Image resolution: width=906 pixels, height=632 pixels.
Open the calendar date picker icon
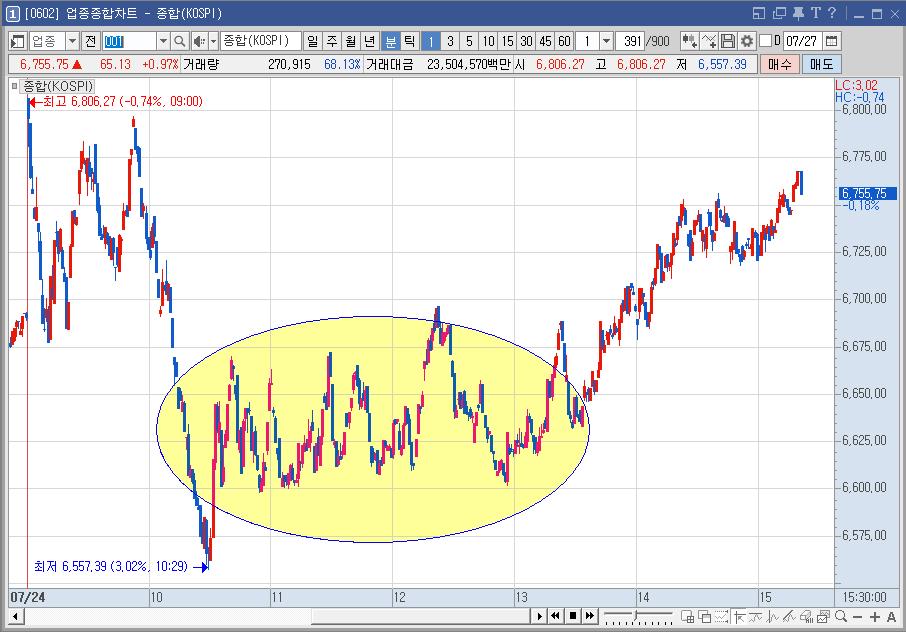tap(831, 41)
